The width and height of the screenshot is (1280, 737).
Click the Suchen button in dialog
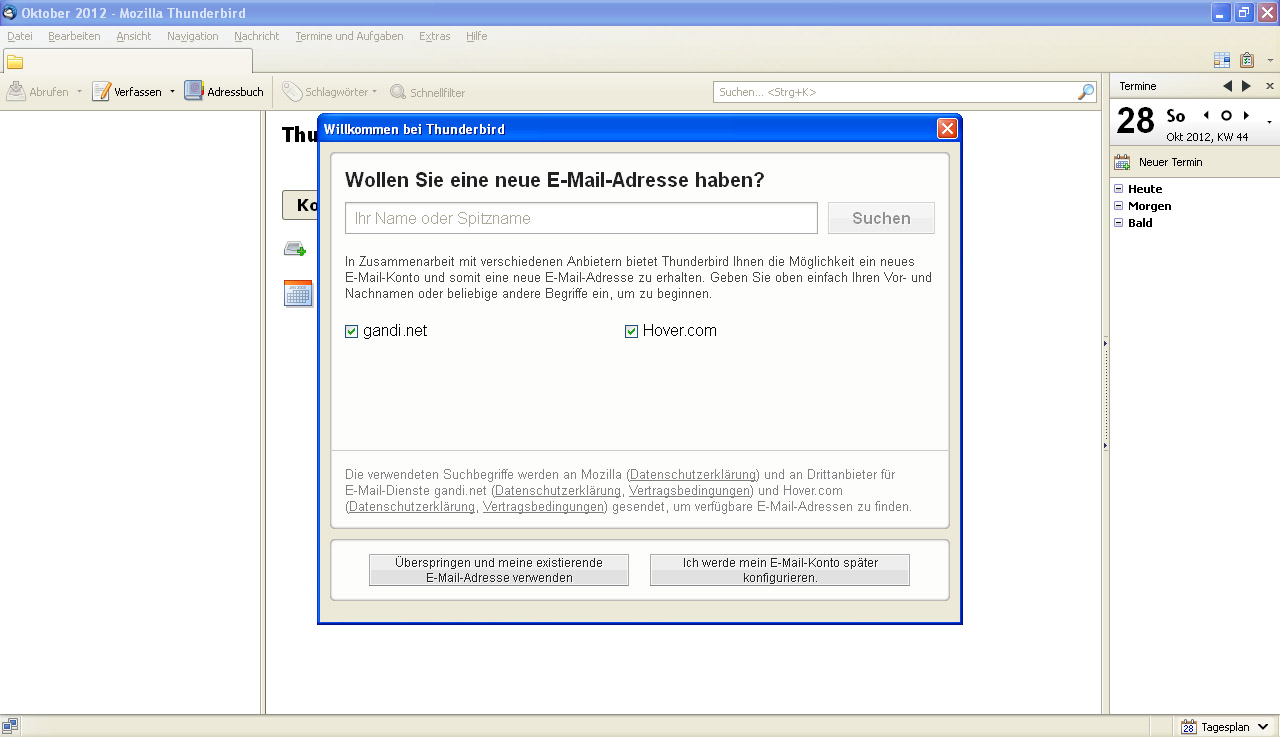[x=881, y=218]
